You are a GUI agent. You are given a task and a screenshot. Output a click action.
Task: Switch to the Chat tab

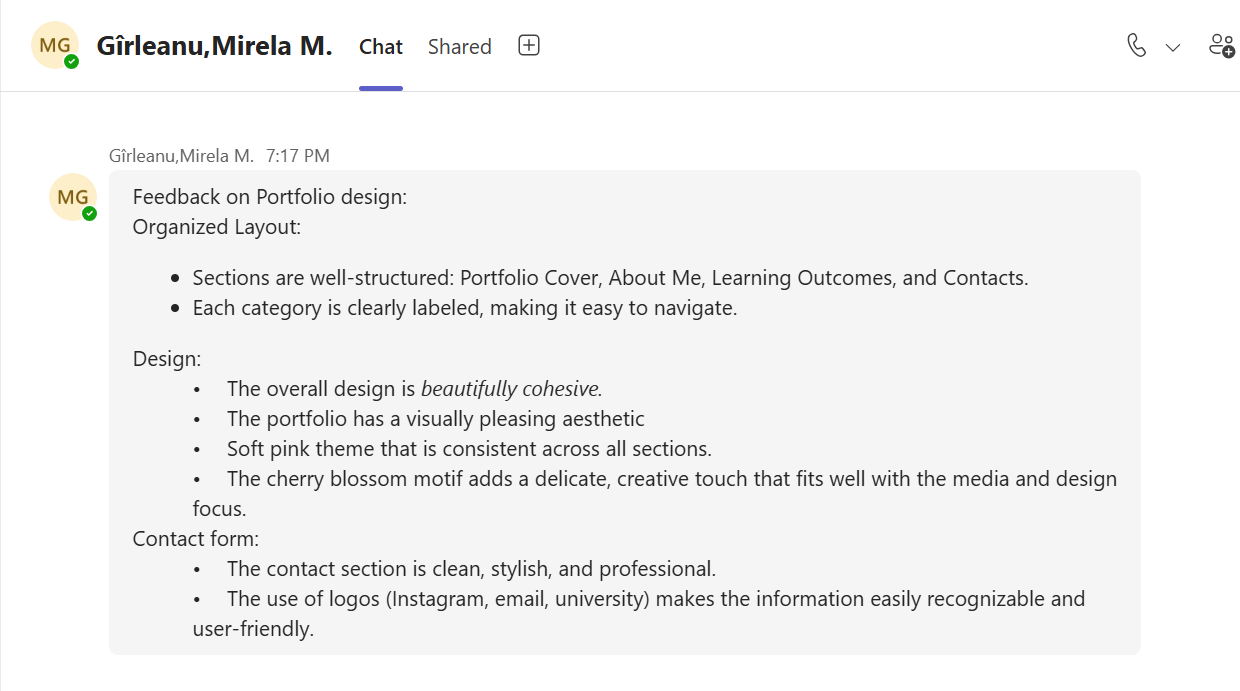[381, 47]
